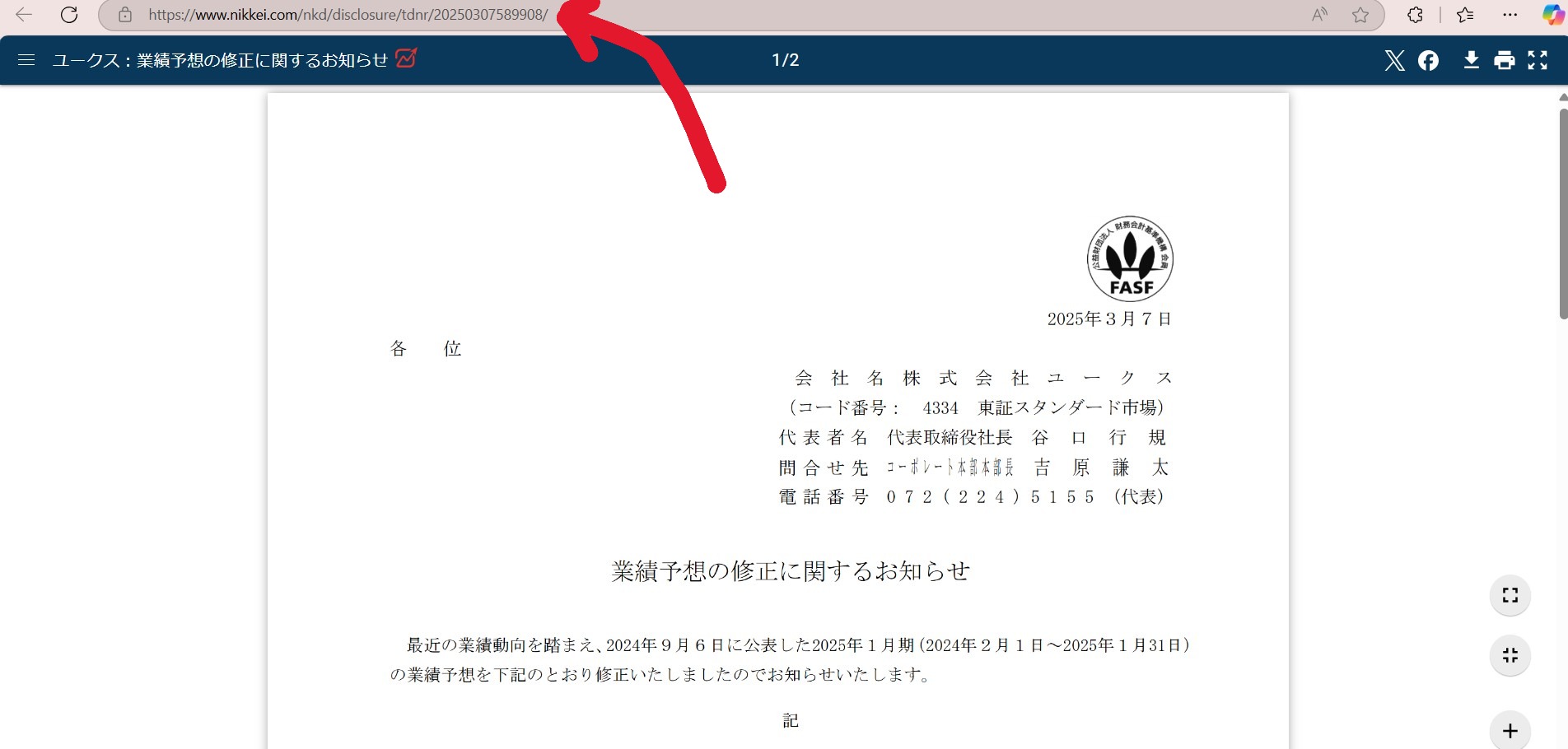Click the phone number 072(224)5155 line
The height and width of the screenshot is (749, 1568).
972,497
